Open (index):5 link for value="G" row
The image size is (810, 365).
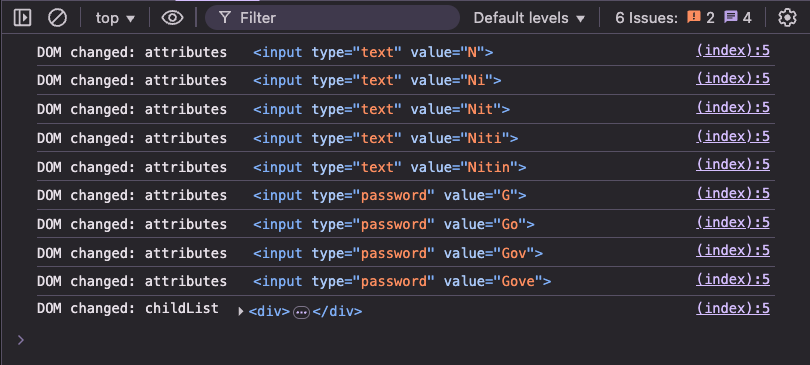pyautogui.click(x=733, y=194)
